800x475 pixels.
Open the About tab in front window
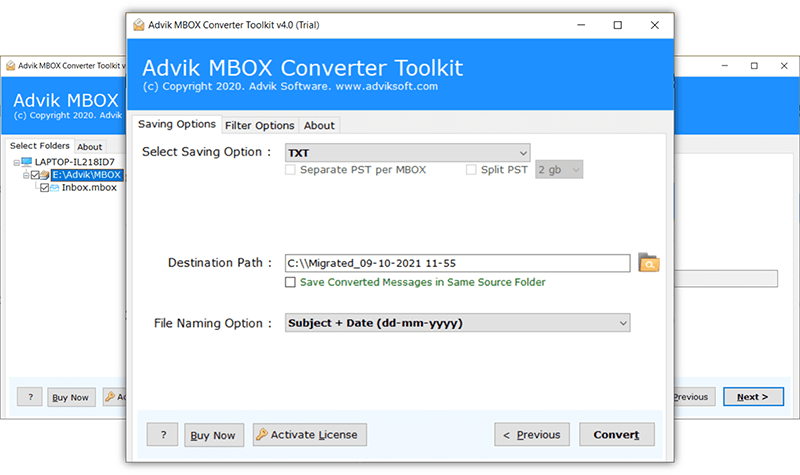319,126
